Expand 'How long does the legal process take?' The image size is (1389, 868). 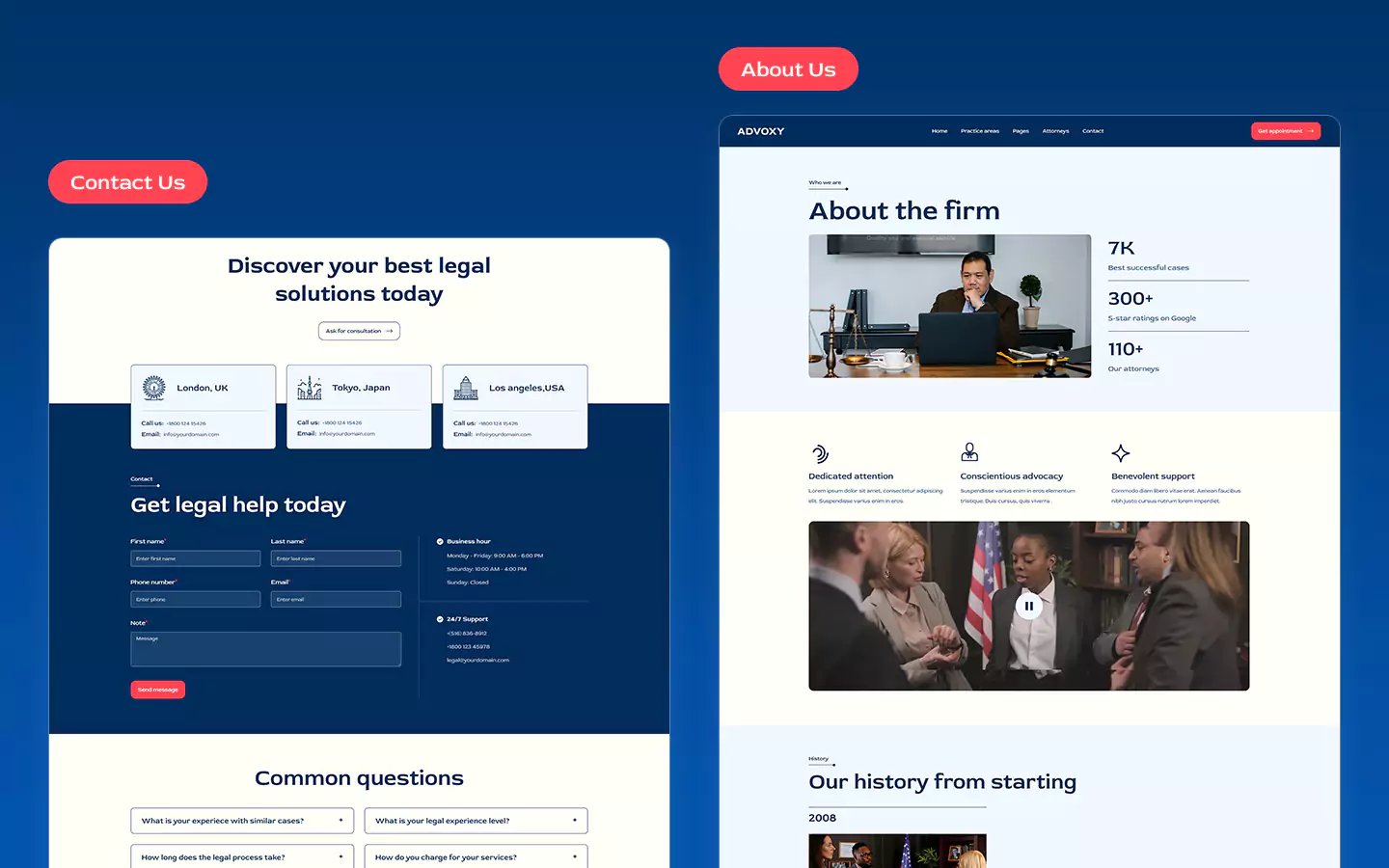tap(242, 856)
